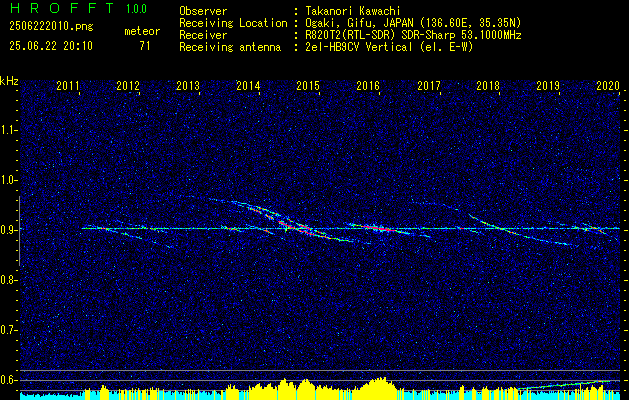Select the filename 2506222010.png
The image size is (629, 400).
51,27
